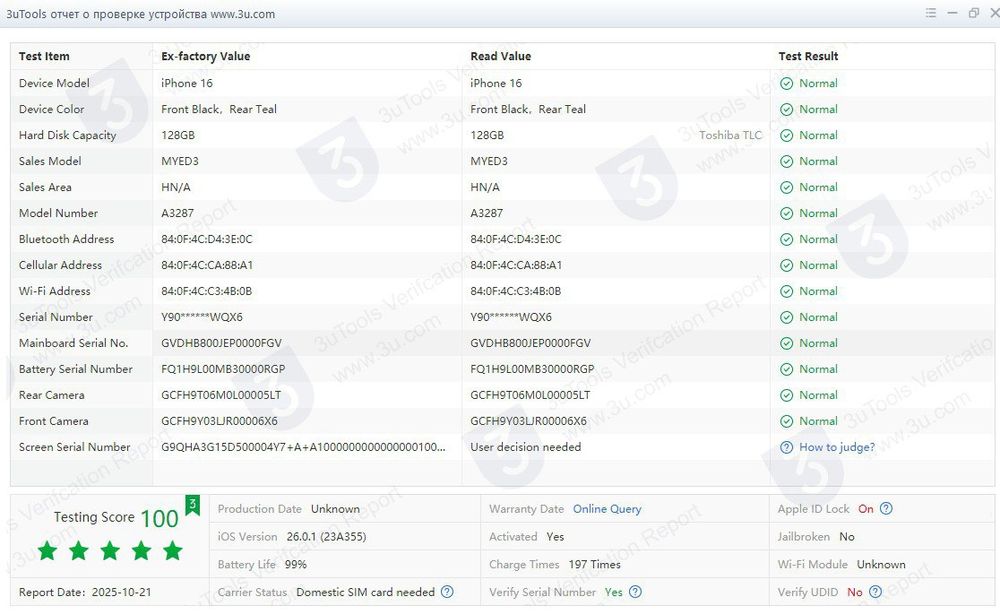Click the Toshiba TLC note
Viewport: 1000px width, 616px height.
click(730, 135)
